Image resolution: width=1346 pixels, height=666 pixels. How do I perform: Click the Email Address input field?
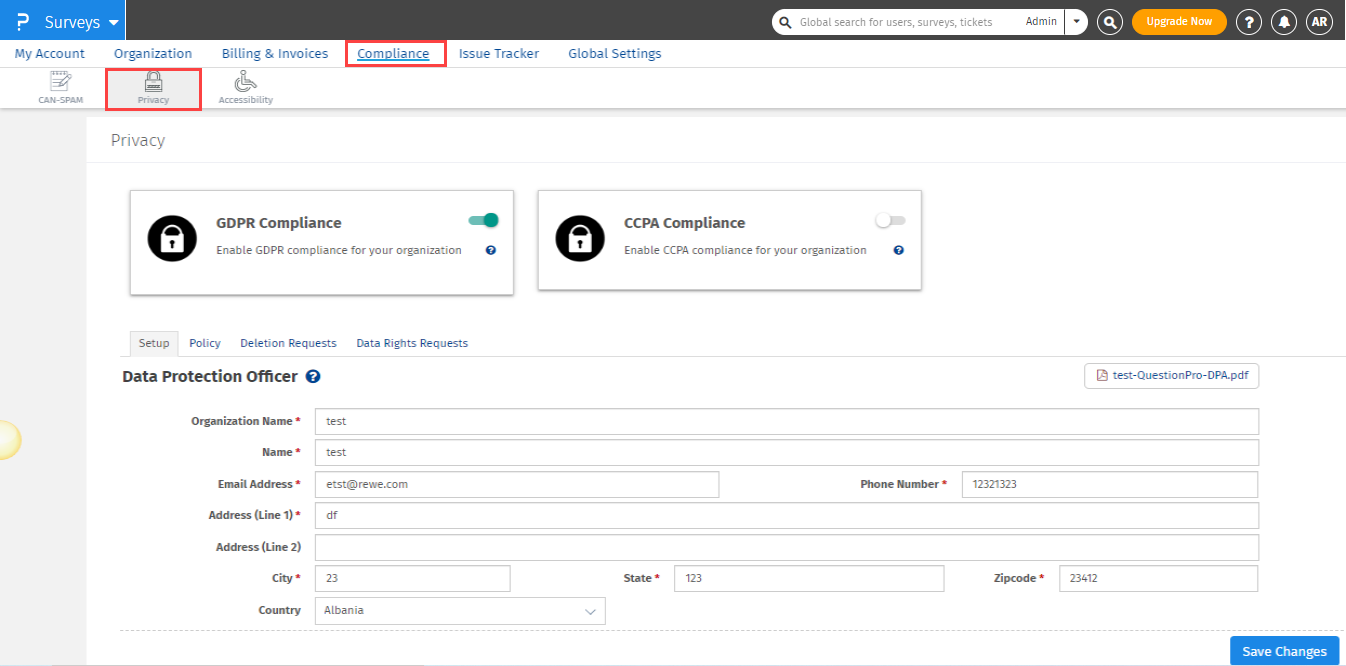pos(517,484)
